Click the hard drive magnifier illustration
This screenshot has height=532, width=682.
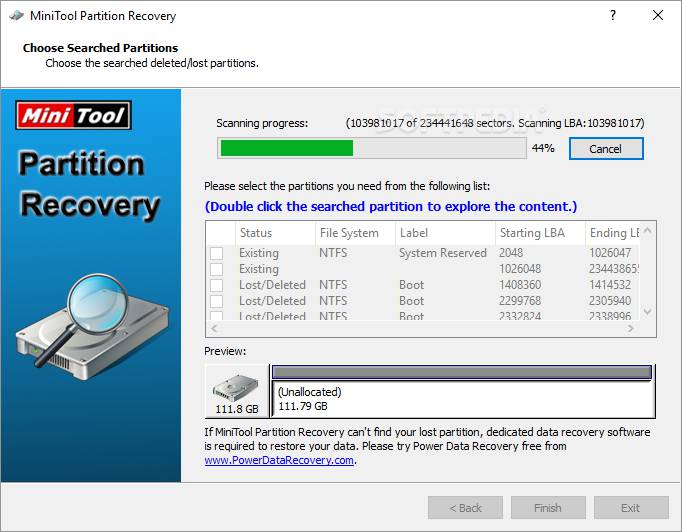[x=92, y=328]
